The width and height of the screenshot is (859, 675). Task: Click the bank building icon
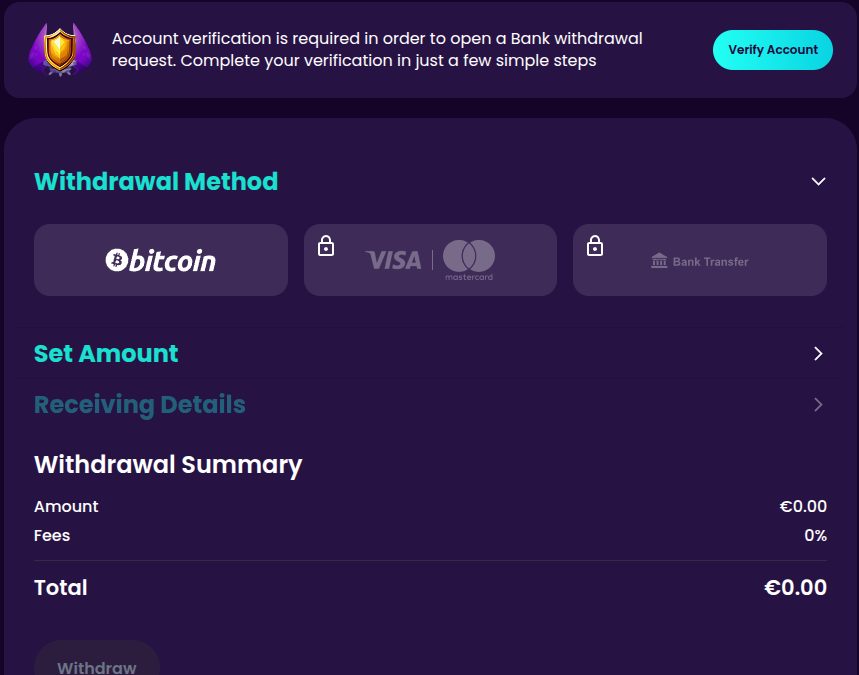pyautogui.click(x=659, y=261)
